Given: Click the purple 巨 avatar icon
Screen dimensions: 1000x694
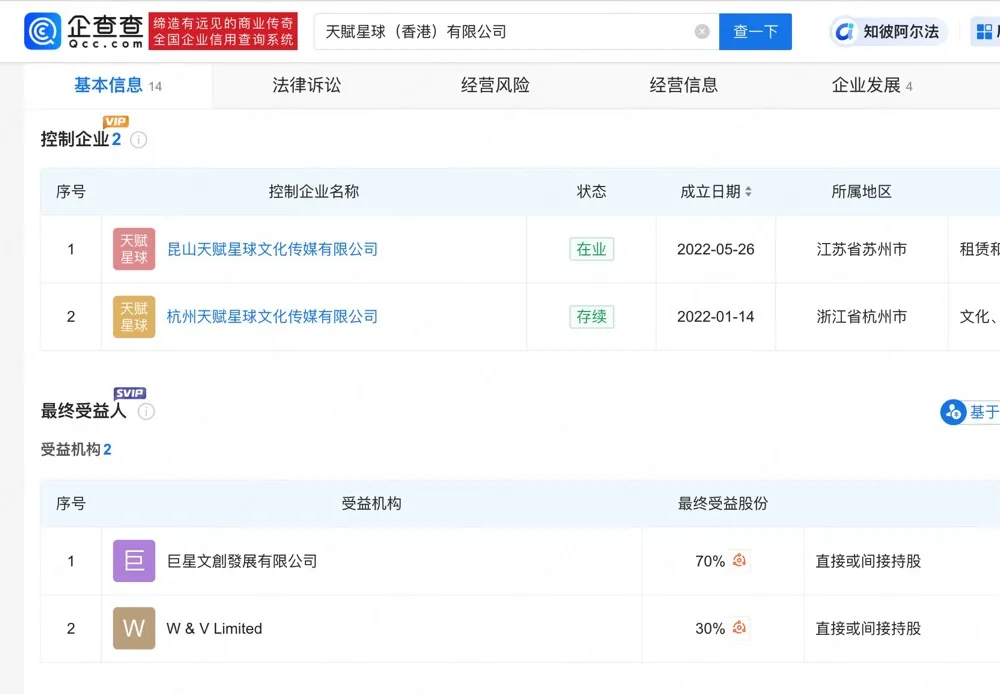Looking at the screenshot, I should (x=134, y=561).
